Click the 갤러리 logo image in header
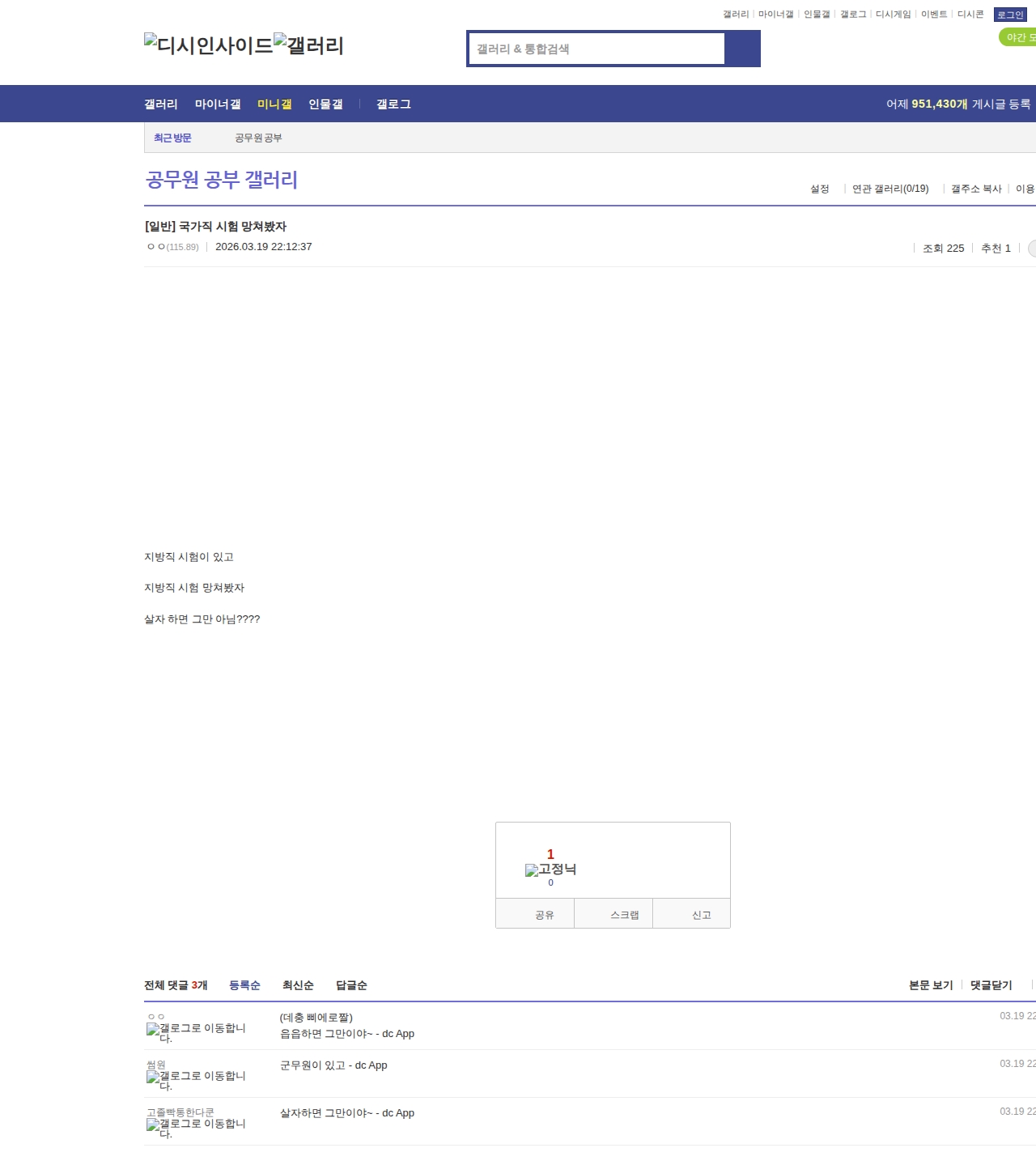The height and width of the screenshot is (1165, 1036). tap(308, 45)
